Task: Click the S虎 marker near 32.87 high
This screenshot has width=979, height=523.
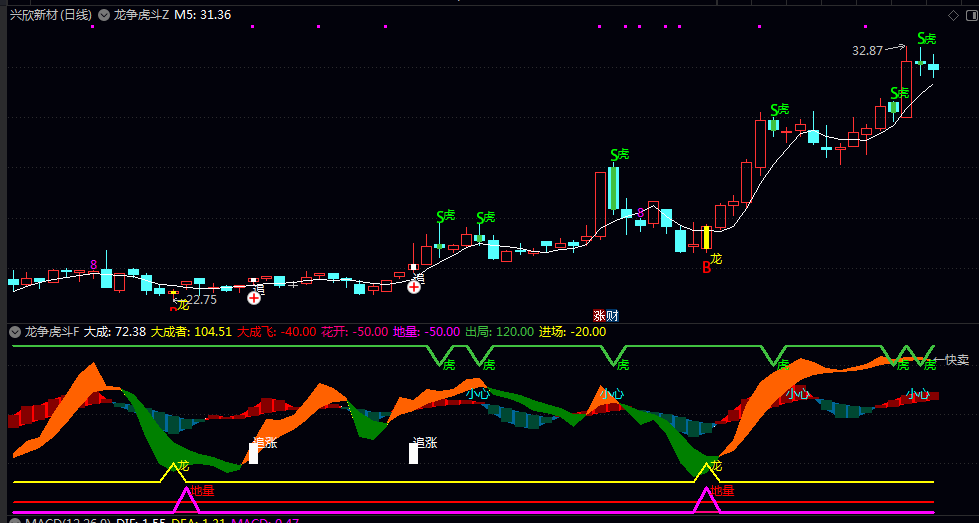Action: 927,39
